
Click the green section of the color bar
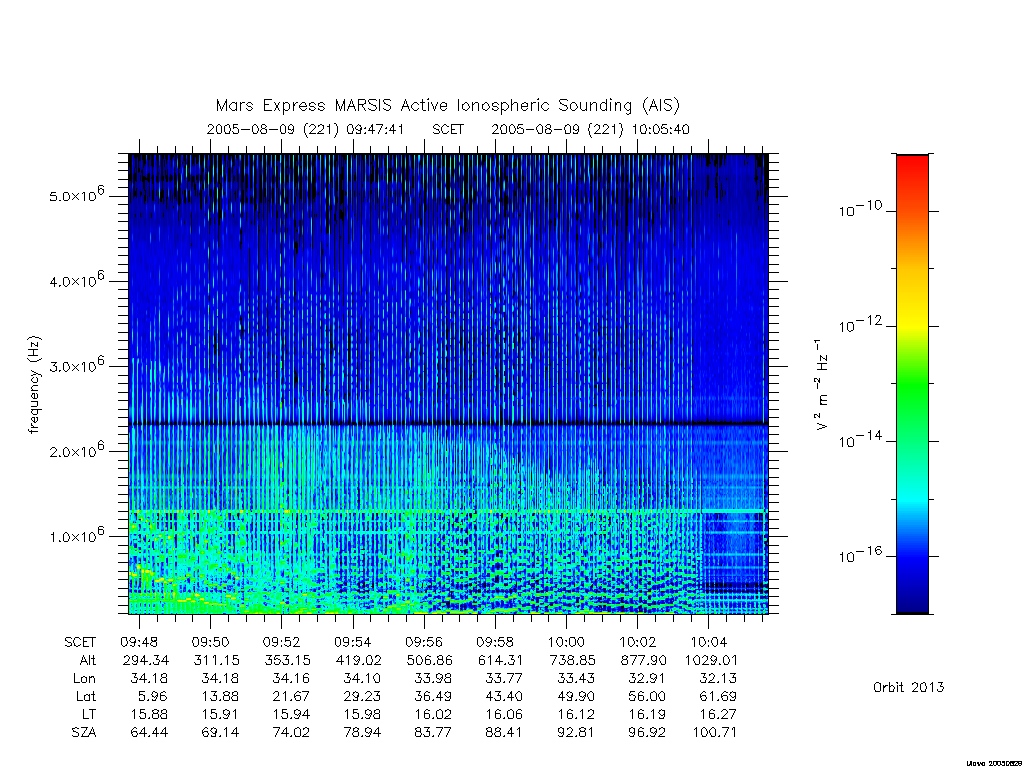[x=912, y=385]
